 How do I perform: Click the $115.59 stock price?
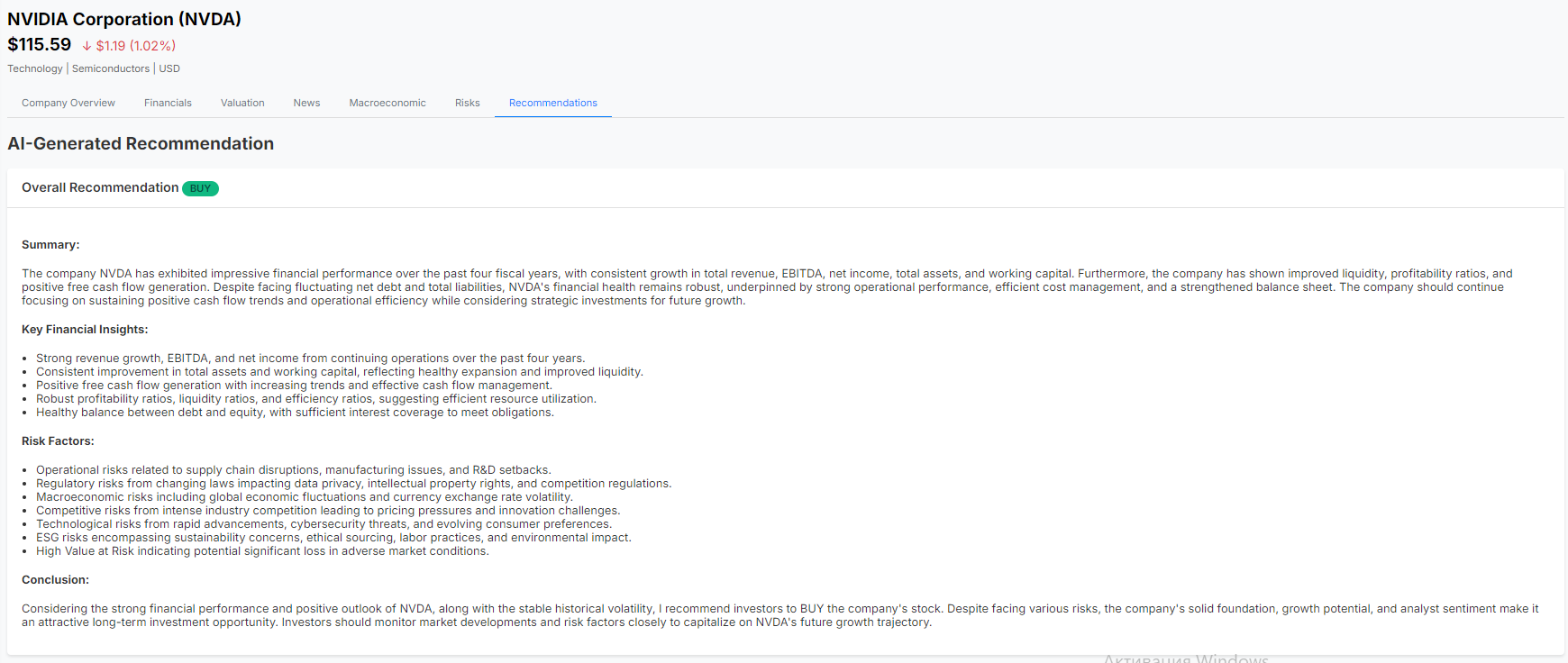click(x=40, y=44)
